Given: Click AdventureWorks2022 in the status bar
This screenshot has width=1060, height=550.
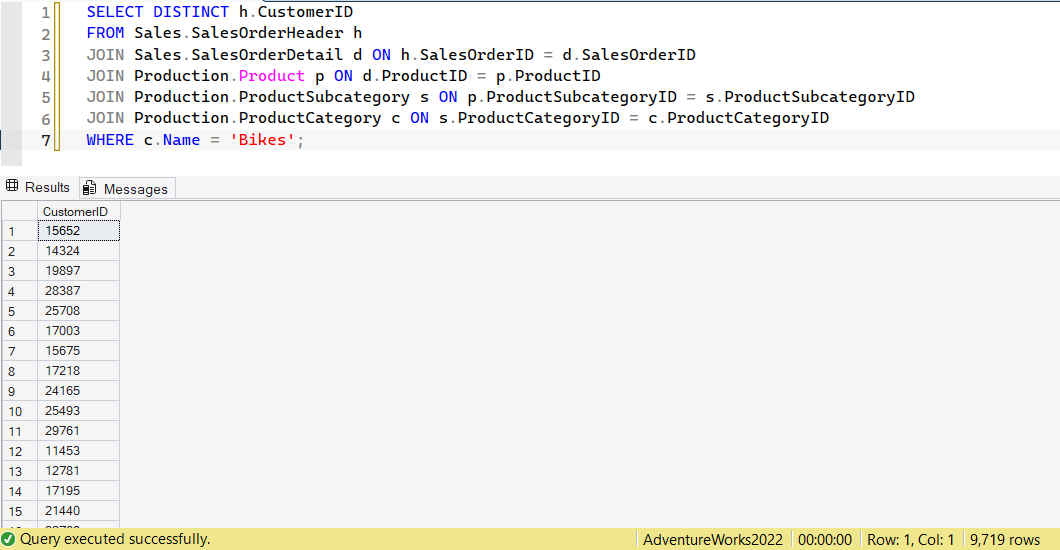Looking at the screenshot, I should [x=713, y=540].
